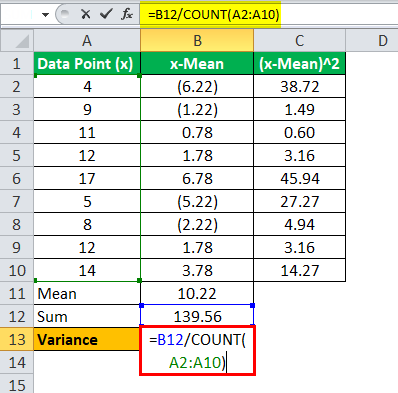Click the 'Data Point (x)' header cell
This screenshot has width=398, height=393.
[87, 63]
